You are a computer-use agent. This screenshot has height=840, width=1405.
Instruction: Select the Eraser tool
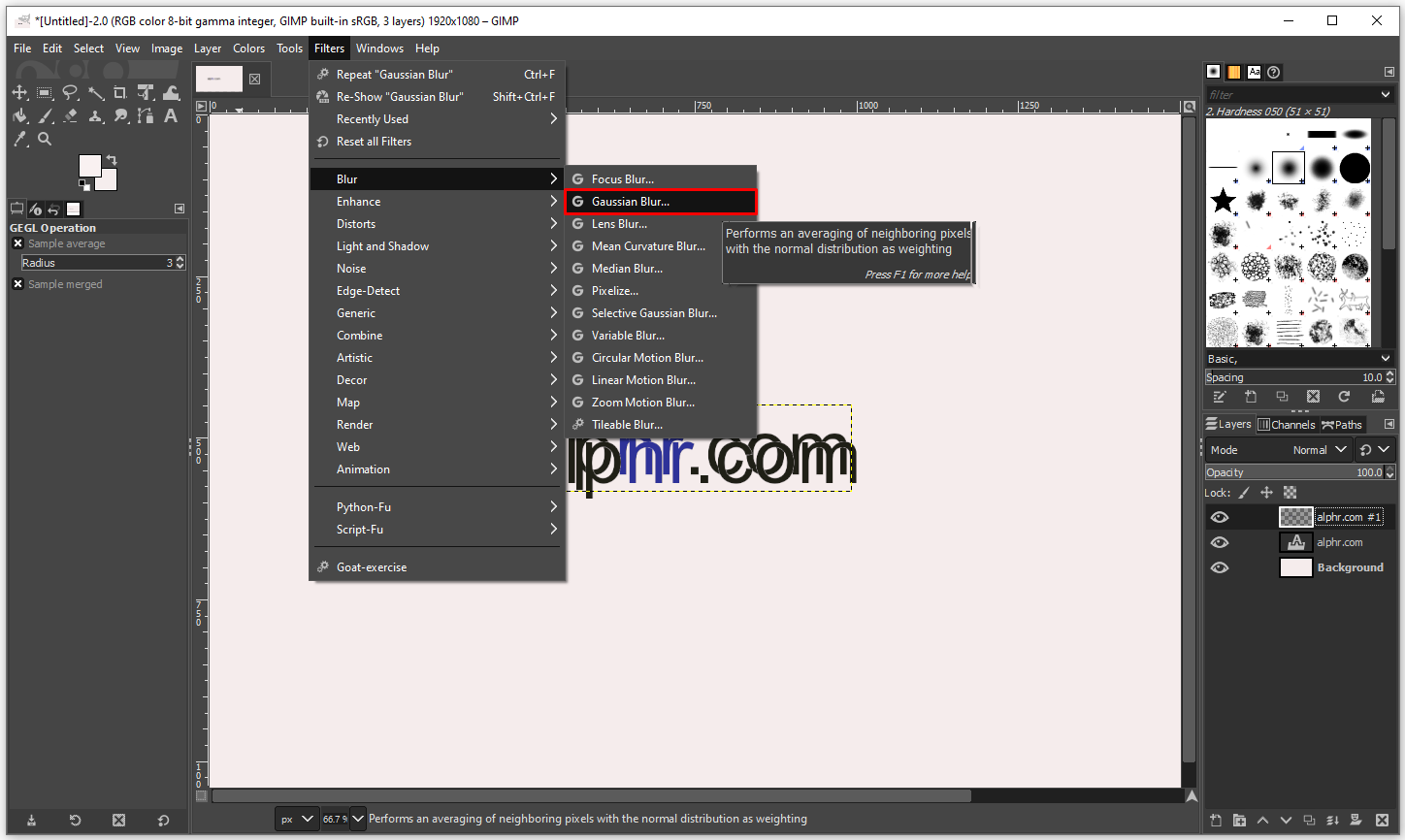(x=70, y=116)
